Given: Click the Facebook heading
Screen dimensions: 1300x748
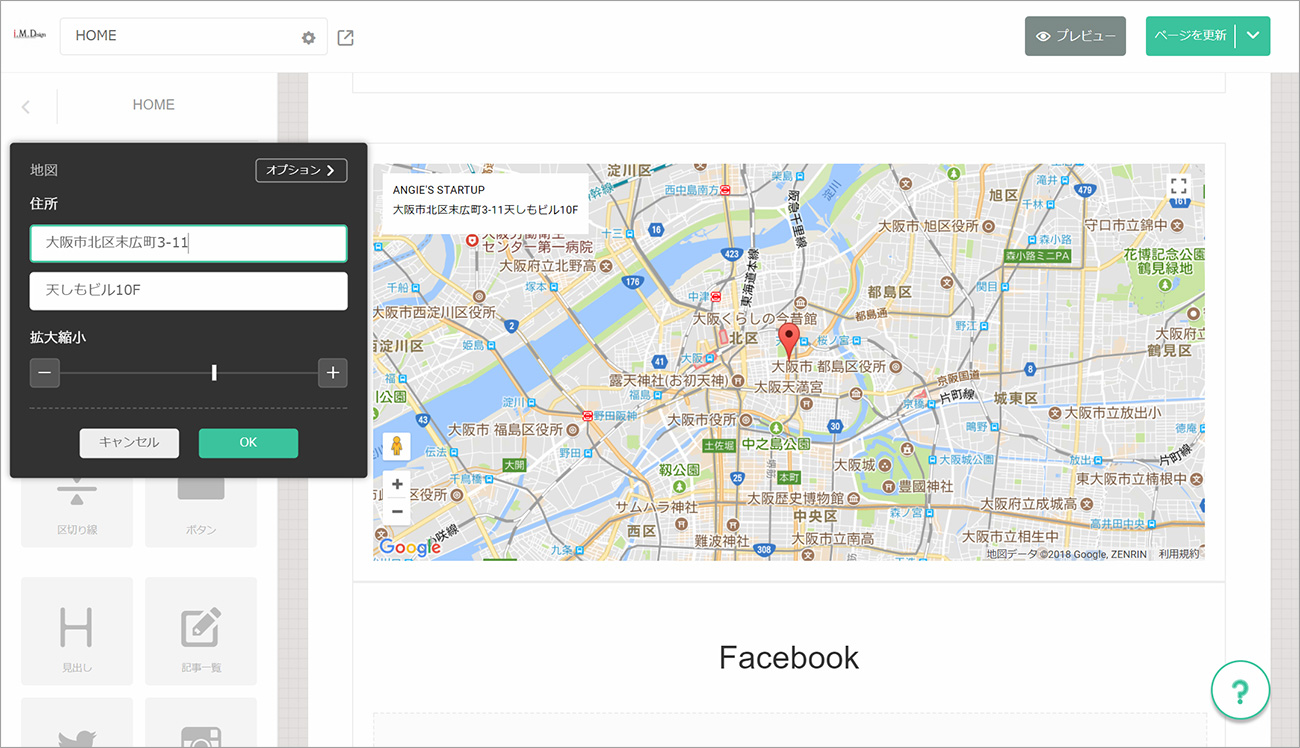Looking at the screenshot, I should (x=789, y=657).
